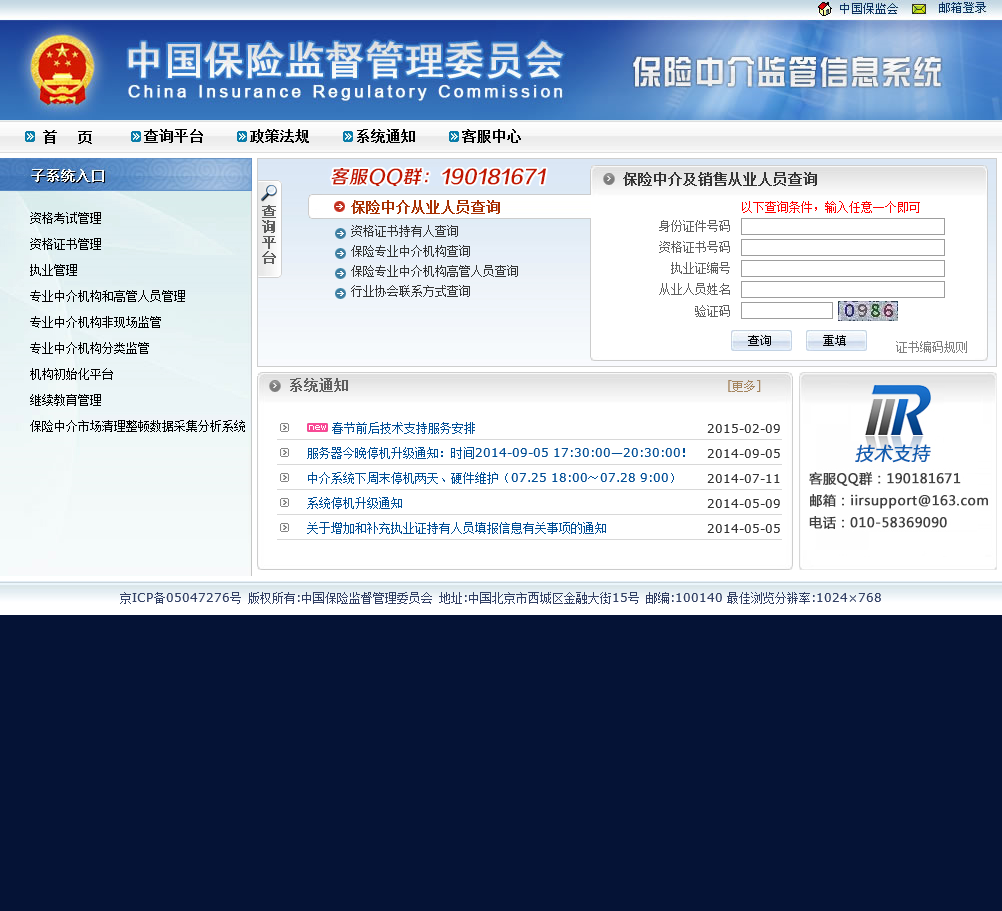Open 系统通知 in the navigation bar
Image resolution: width=1002 pixels, height=911 pixels.
pyautogui.click(x=385, y=136)
